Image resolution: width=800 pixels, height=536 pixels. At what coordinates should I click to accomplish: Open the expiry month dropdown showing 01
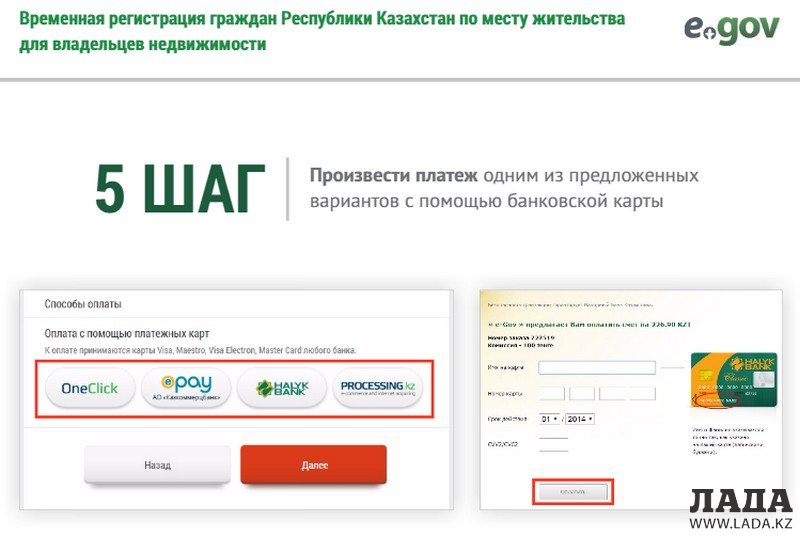tap(549, 419)
